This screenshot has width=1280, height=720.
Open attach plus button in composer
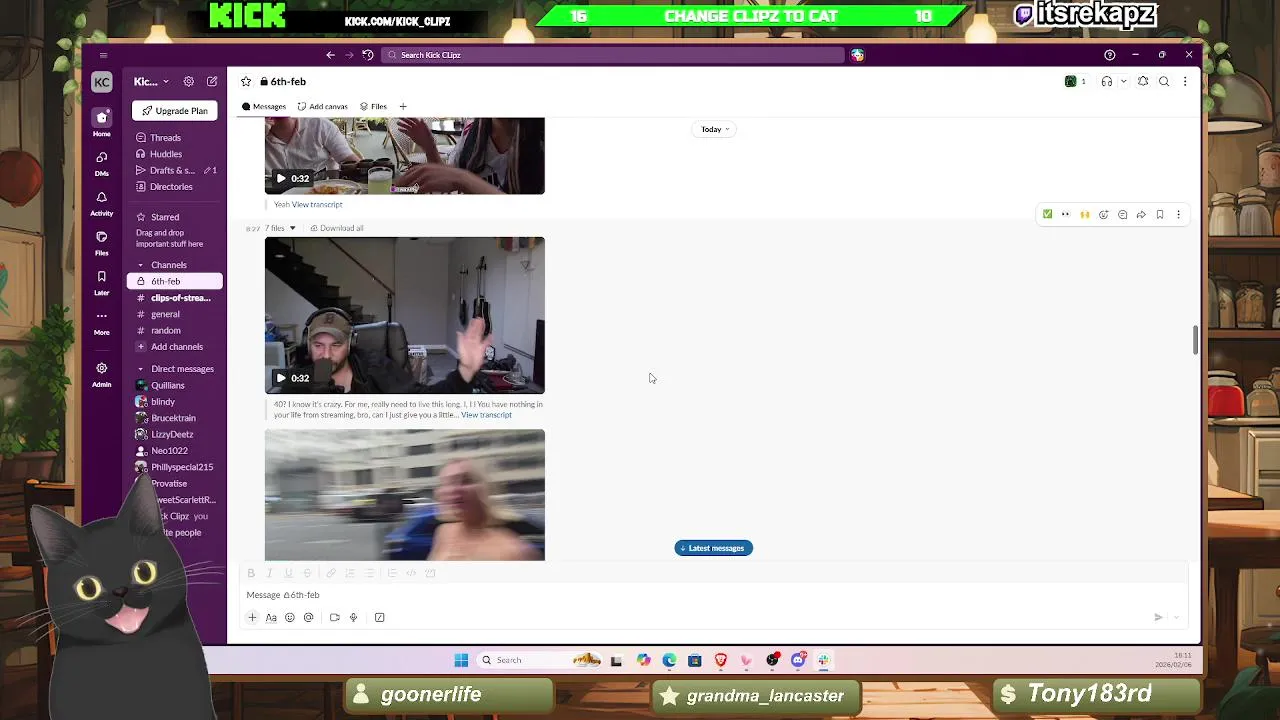[252, 618]
